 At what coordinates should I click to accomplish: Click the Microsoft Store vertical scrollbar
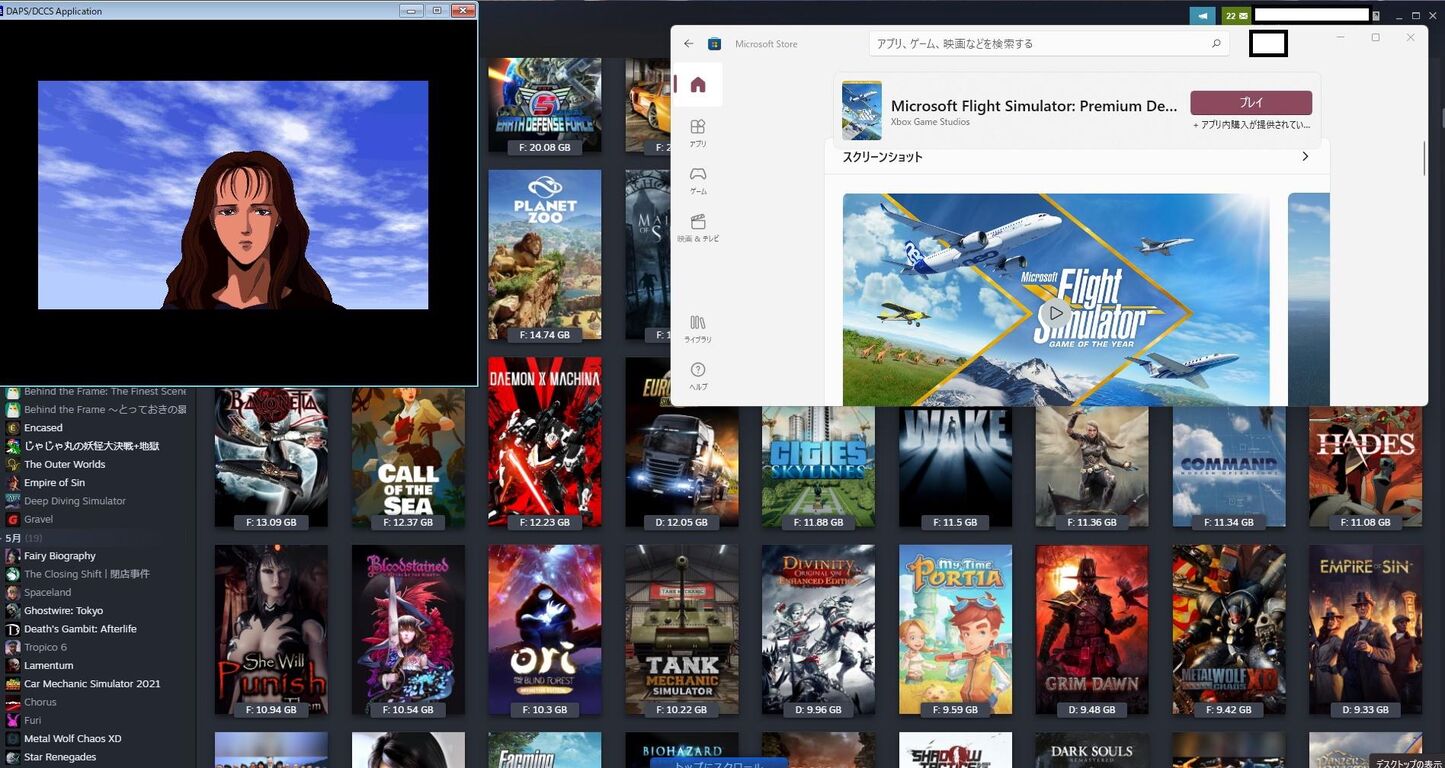(x=1423, y=159)
